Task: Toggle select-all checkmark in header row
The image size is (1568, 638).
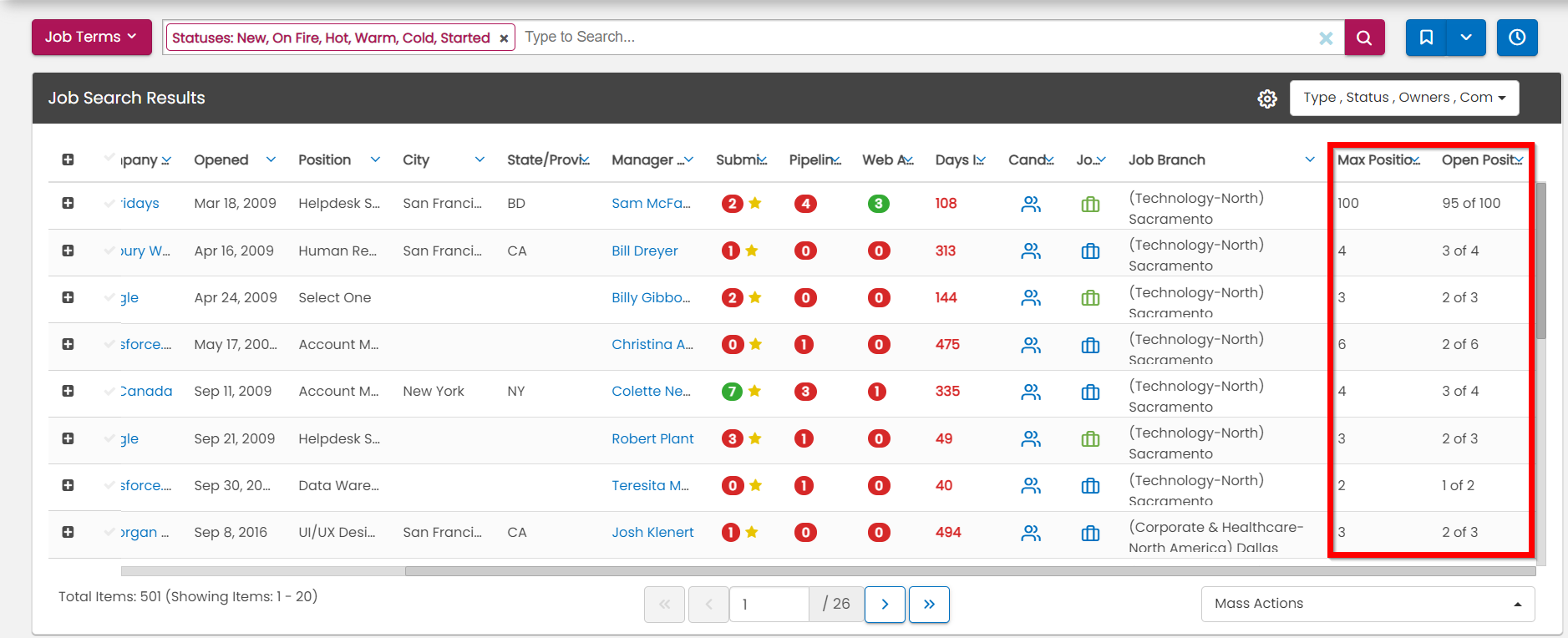Action: [109, 158]
